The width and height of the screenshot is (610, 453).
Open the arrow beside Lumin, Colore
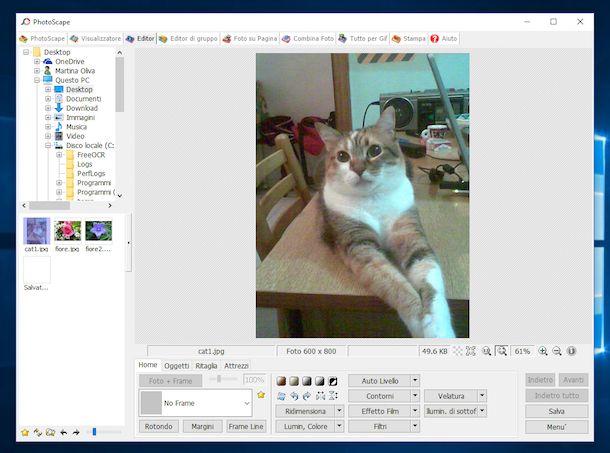pyautogui.click(x=339, y=427)
